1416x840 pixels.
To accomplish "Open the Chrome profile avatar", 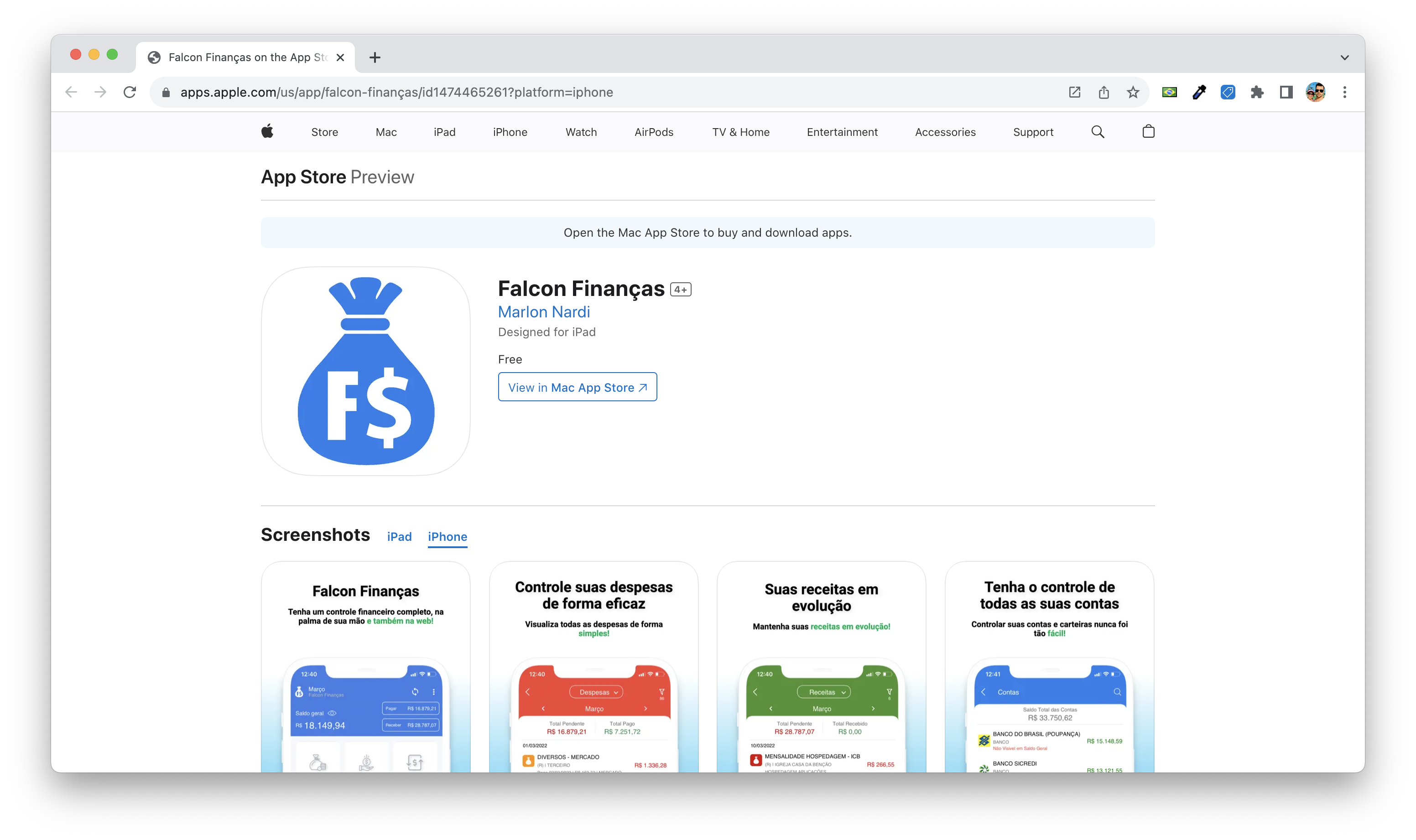I will [x=1315, y=92].
